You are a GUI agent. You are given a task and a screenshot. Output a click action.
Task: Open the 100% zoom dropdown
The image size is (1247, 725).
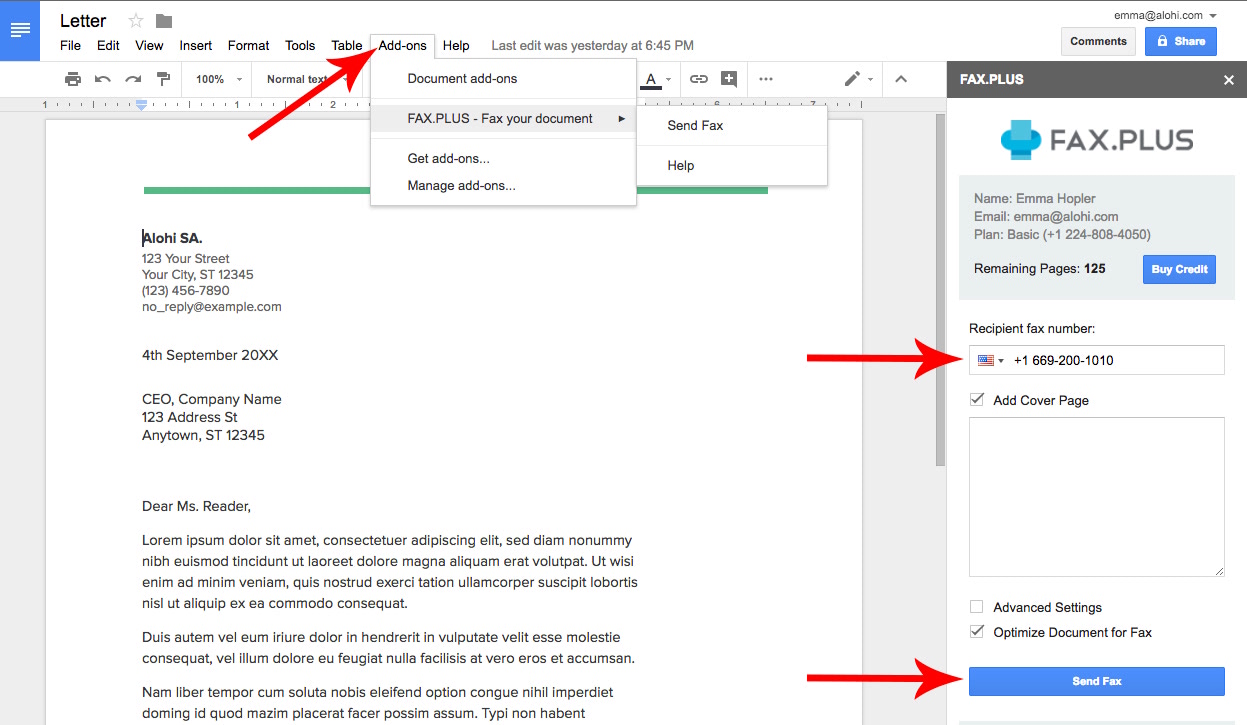tap(219, 79)
